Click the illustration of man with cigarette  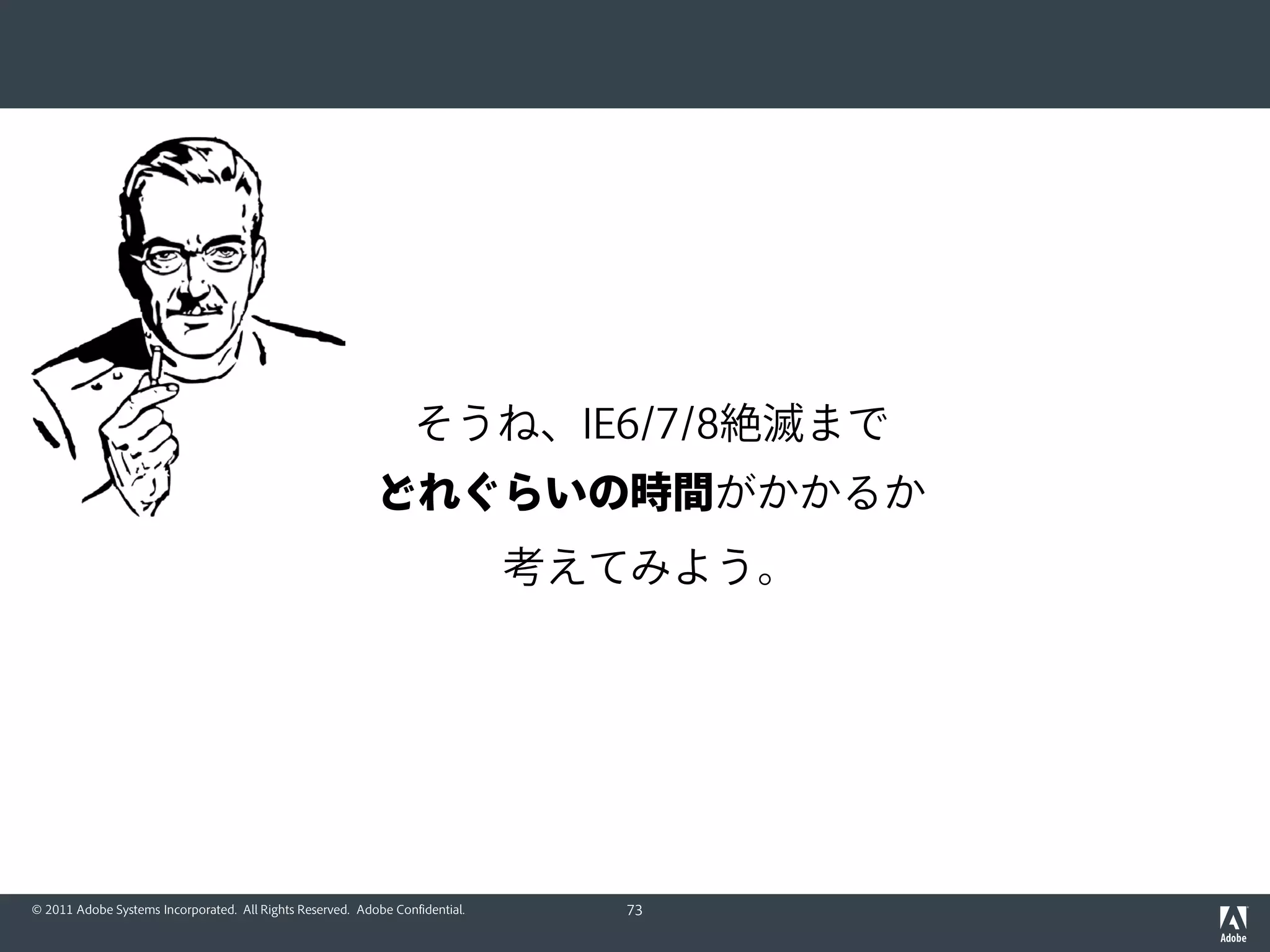pyautogui.click(x=188, y=327)
